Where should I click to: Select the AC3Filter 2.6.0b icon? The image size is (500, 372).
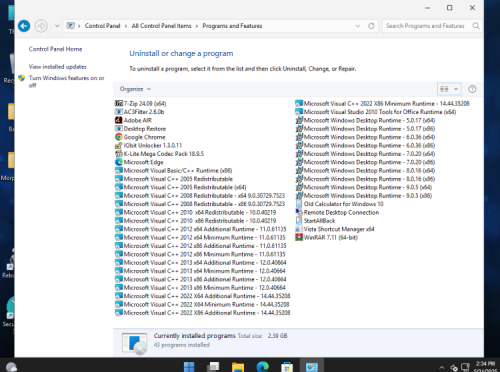tap(119, 112)
